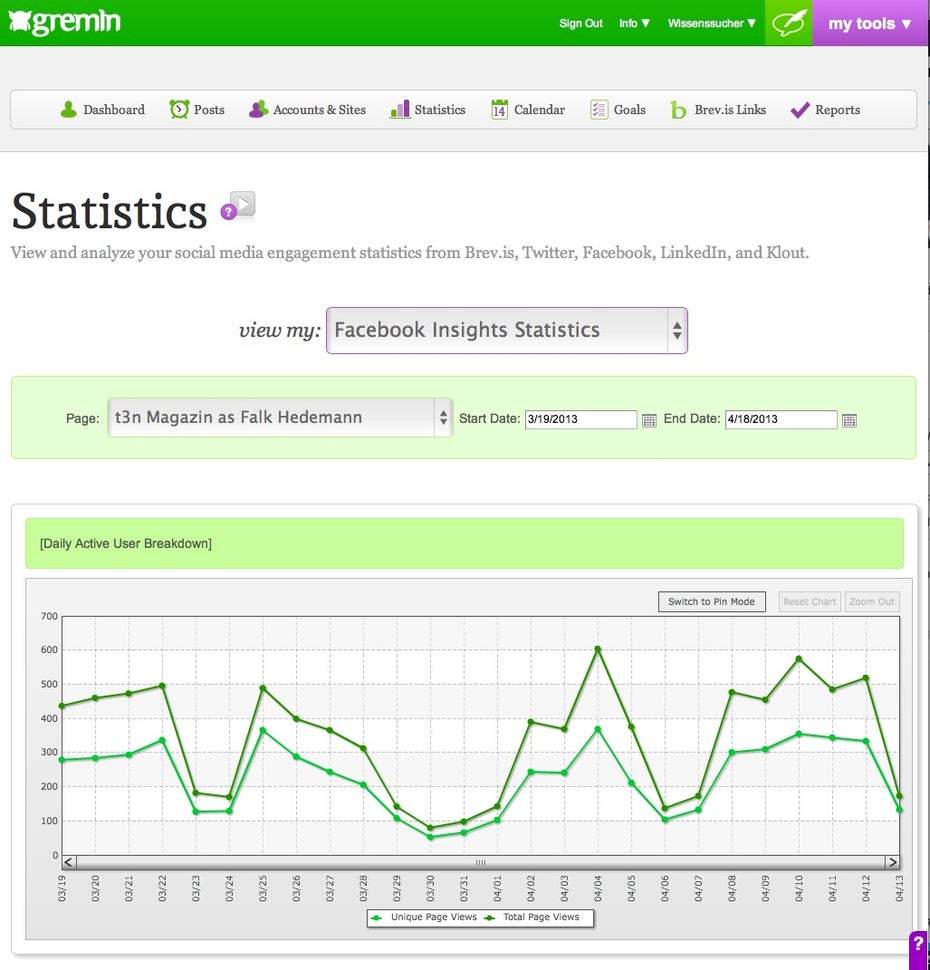This screenshot has height=970, width=930.
Task: Click Switch to Pin Mode button
Action: [712, 602]
